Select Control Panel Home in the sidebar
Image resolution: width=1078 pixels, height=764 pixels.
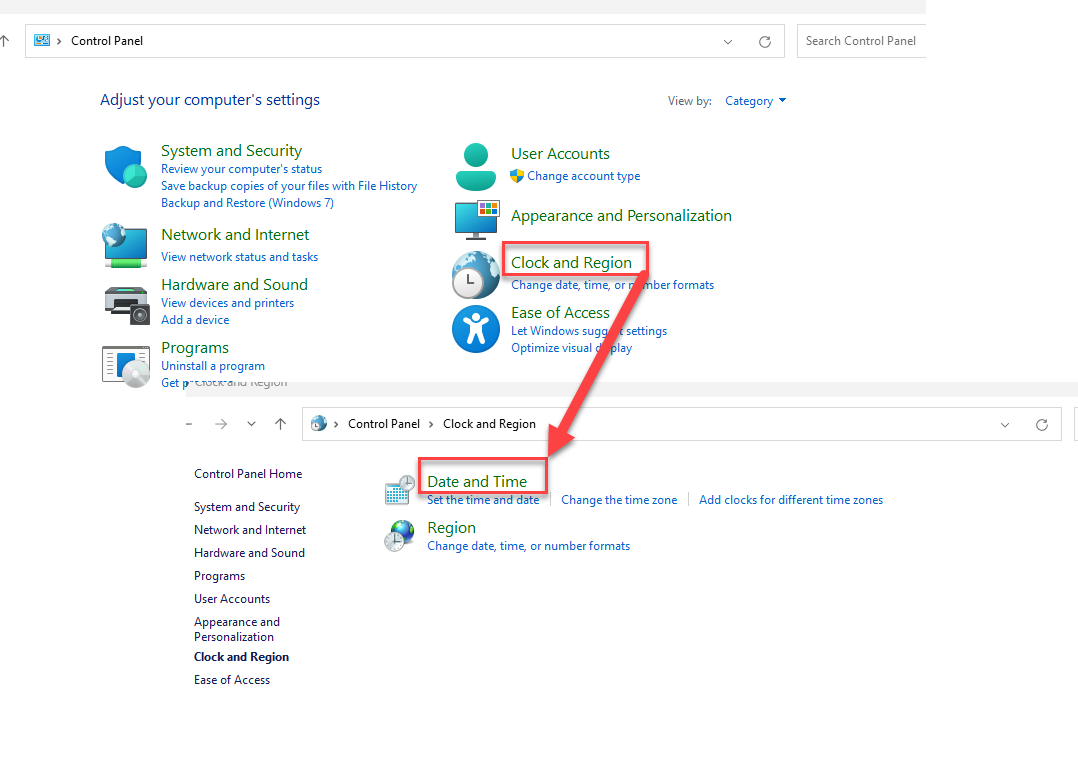(248, 474)
